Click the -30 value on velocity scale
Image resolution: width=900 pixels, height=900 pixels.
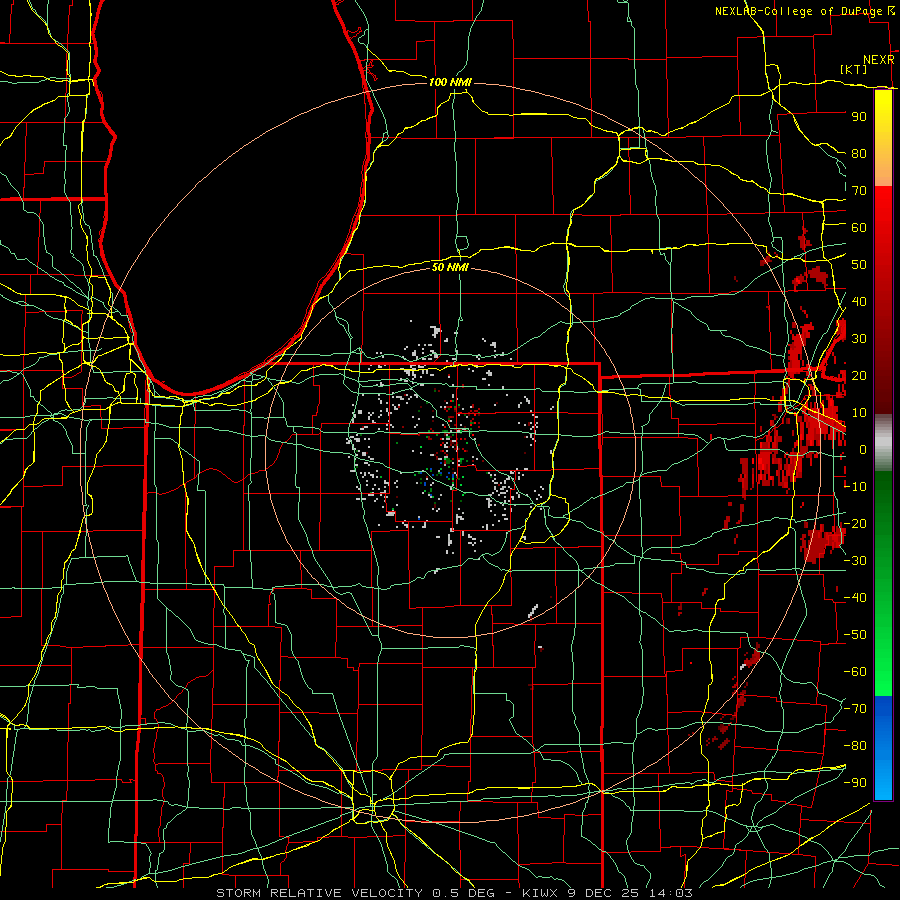pyautogui.click(x=855, y=561)
